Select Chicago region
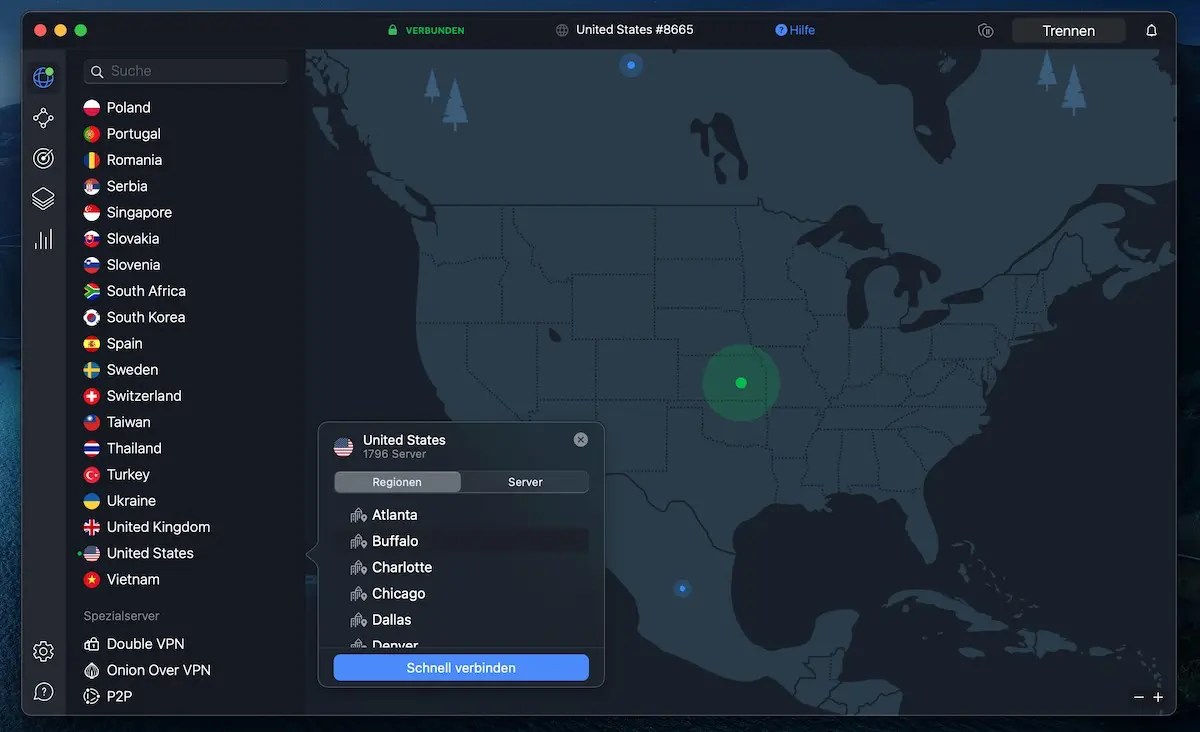 (x=461, y=593)
